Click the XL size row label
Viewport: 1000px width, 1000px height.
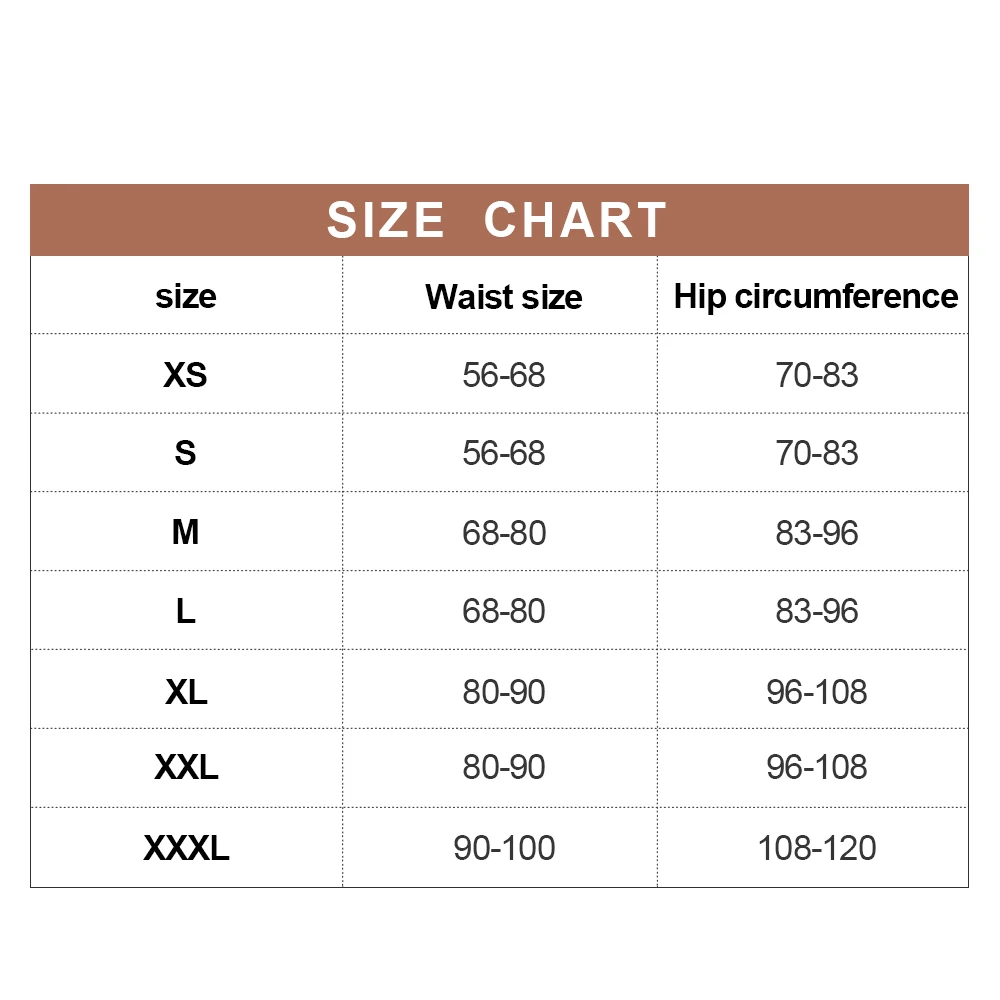[x=186, y=692]
